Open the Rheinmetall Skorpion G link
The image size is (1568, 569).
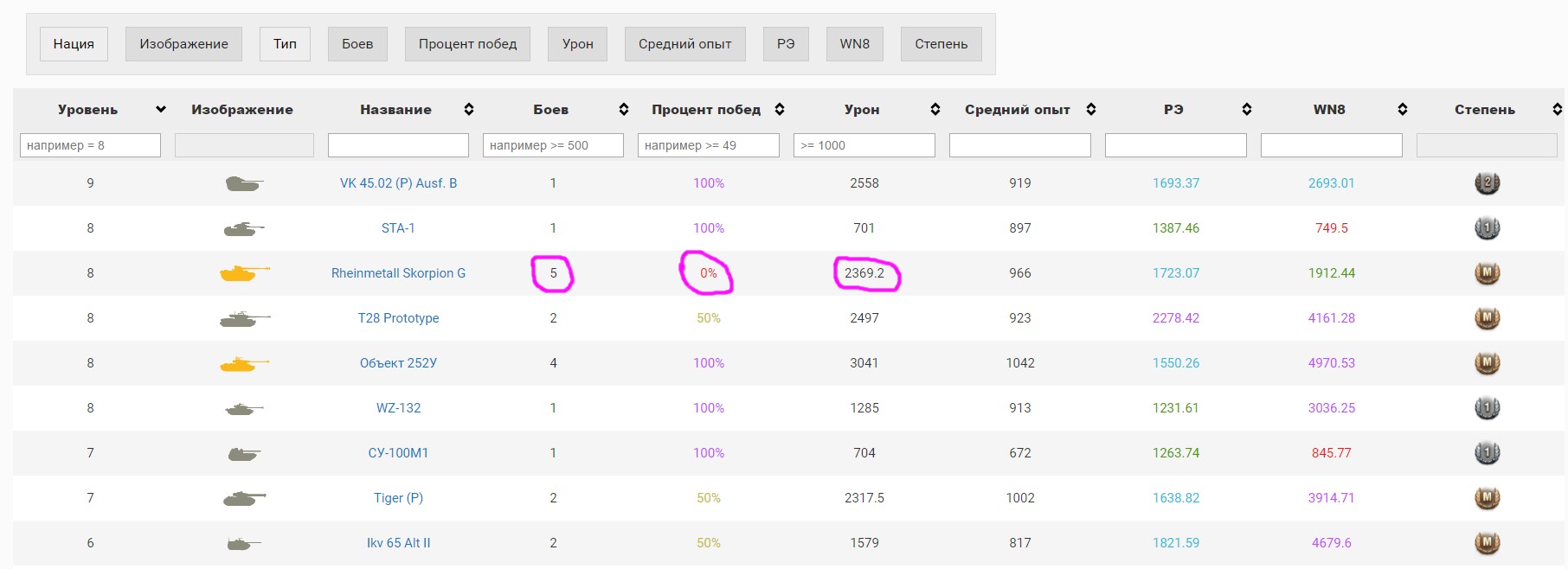[x=398, y=273]
